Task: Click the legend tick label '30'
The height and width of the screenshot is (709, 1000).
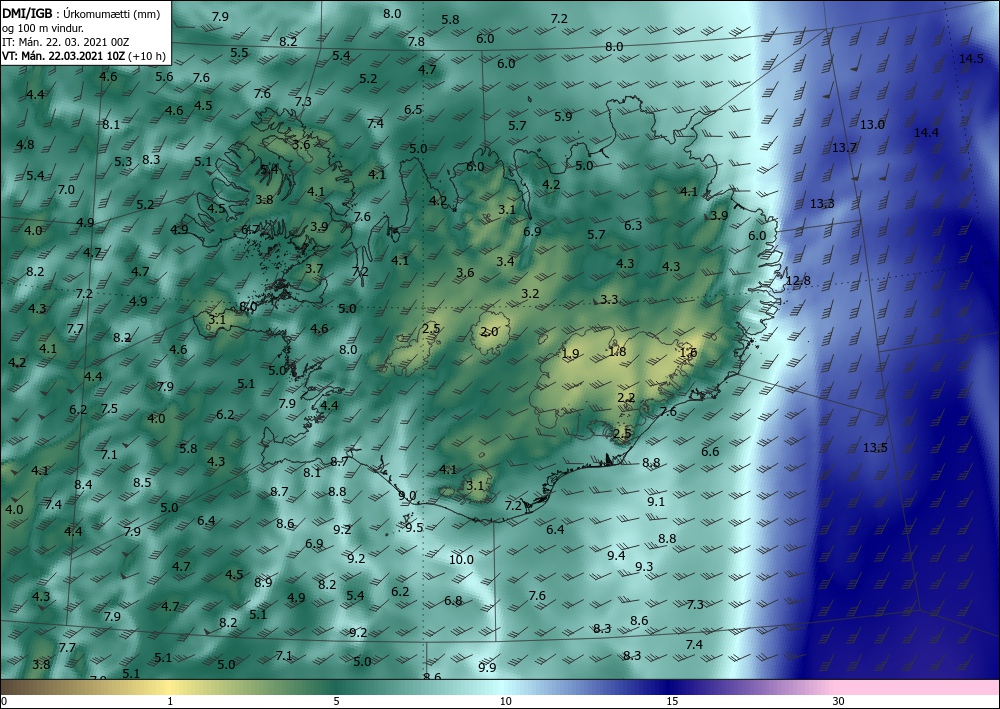Action: (x=838, y=702)
